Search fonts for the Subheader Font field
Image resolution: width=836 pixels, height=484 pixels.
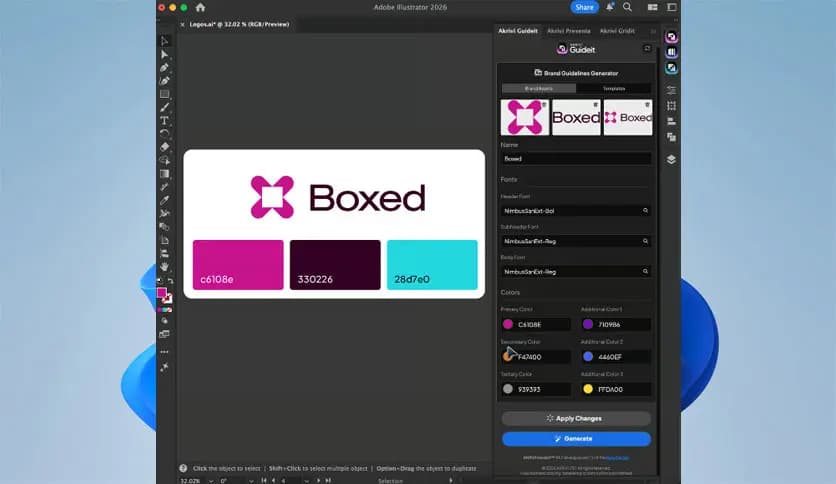point(645,241)
